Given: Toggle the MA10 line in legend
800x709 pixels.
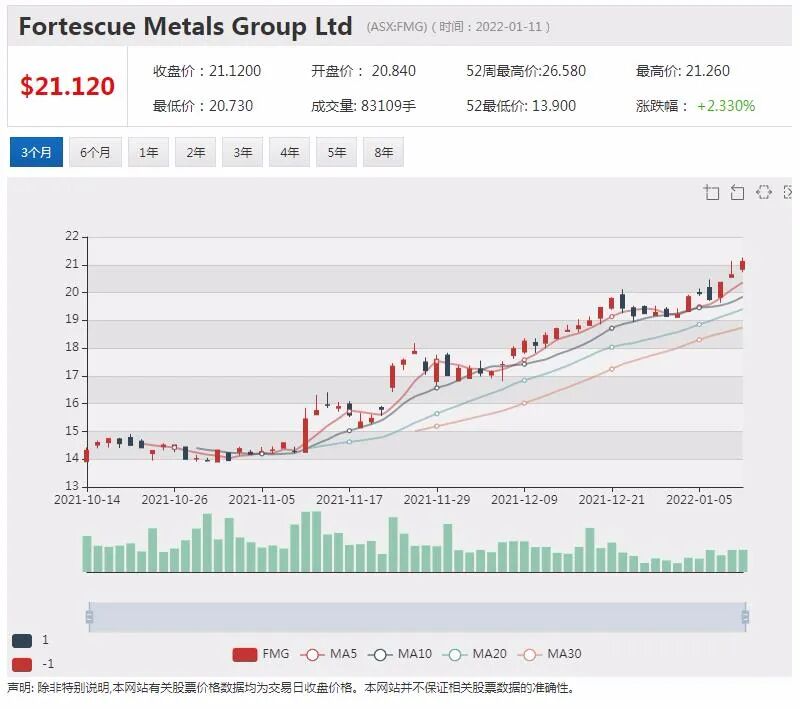Looking at the screenshot, I should tap(399, 654).
